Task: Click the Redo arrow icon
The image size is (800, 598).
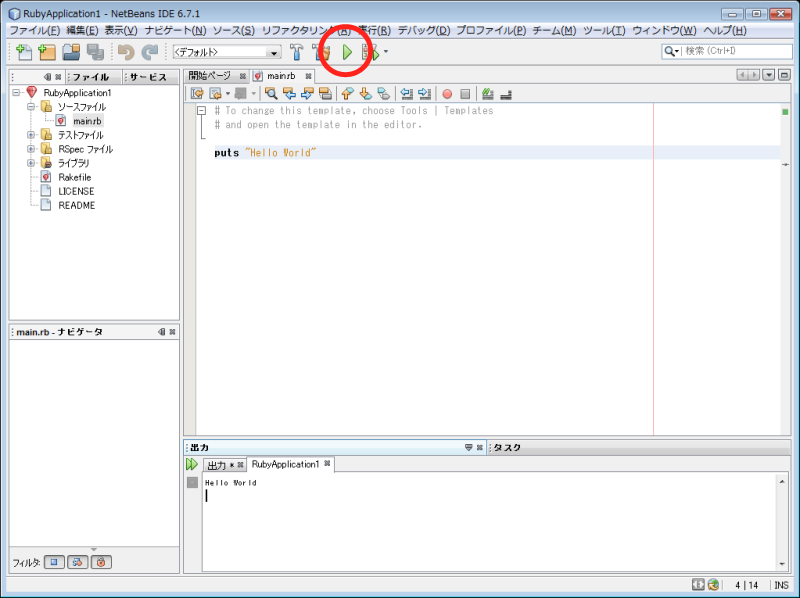Action: pos(149,52)
